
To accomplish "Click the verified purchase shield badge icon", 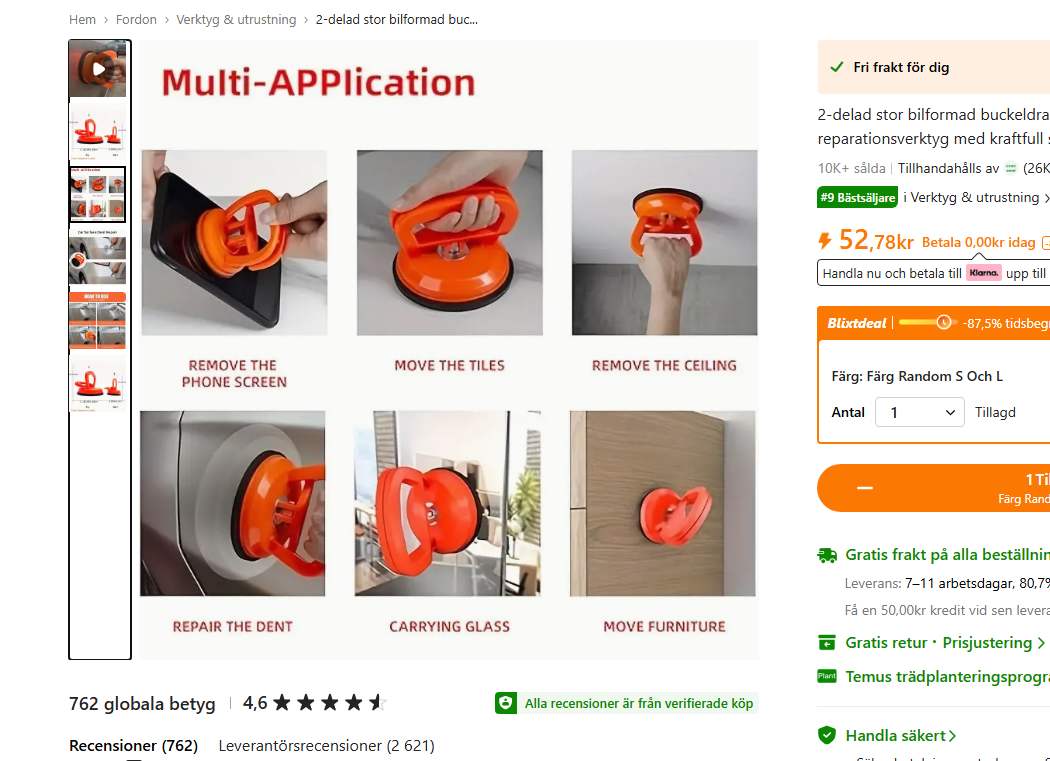I will coord(506,703).
